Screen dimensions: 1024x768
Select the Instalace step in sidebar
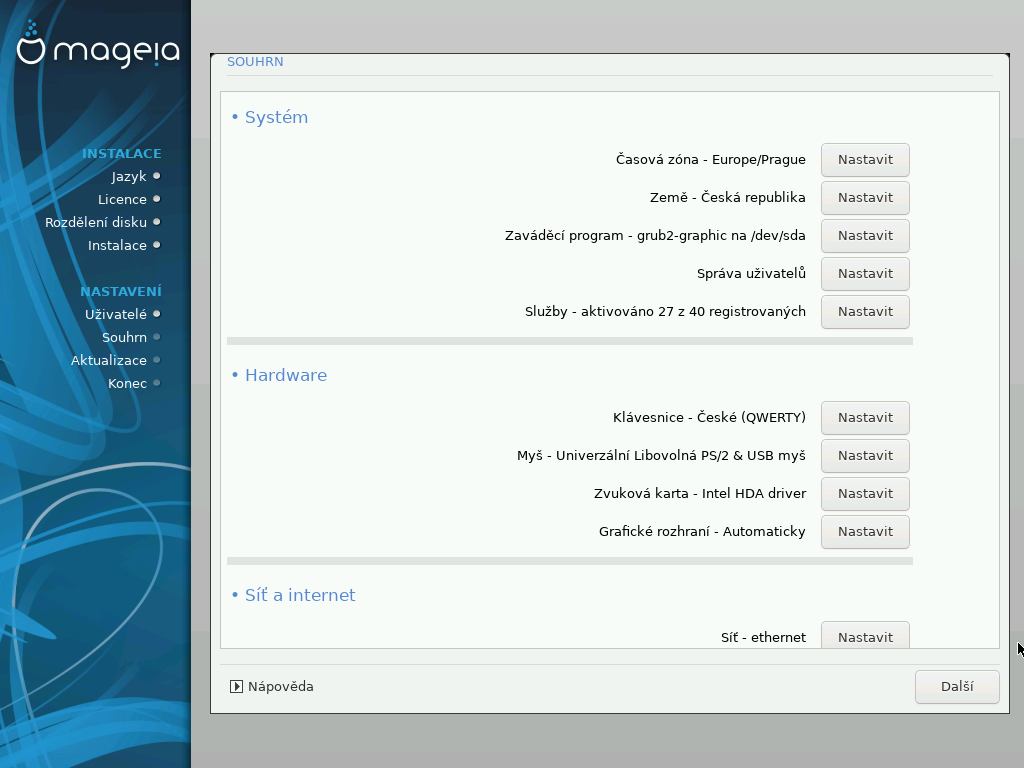(118, 246)
